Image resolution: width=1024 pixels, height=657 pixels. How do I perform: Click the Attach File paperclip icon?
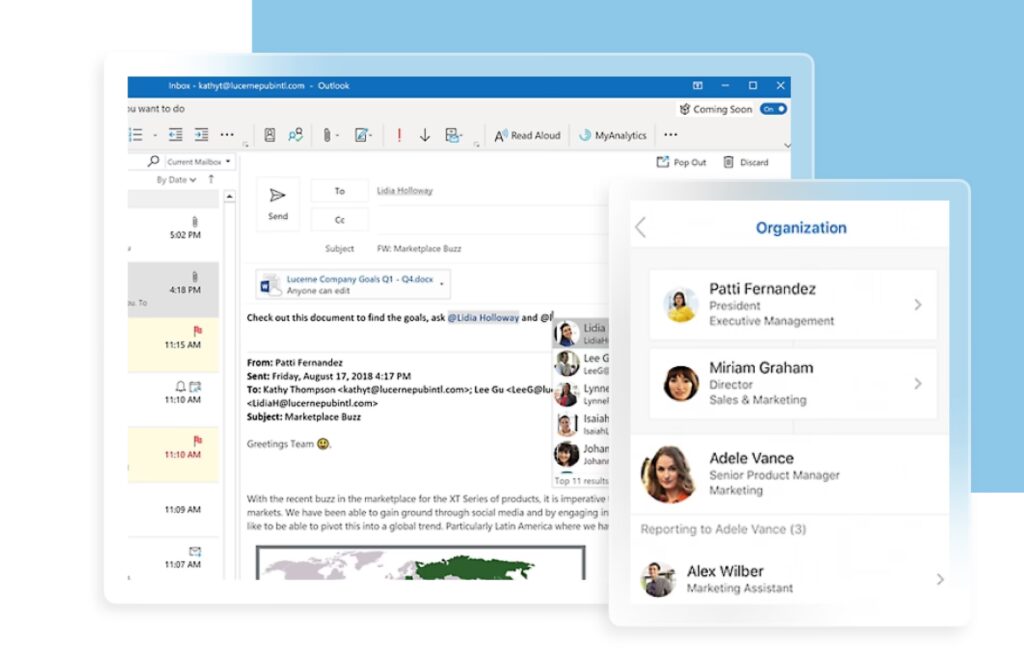point(327,136)
